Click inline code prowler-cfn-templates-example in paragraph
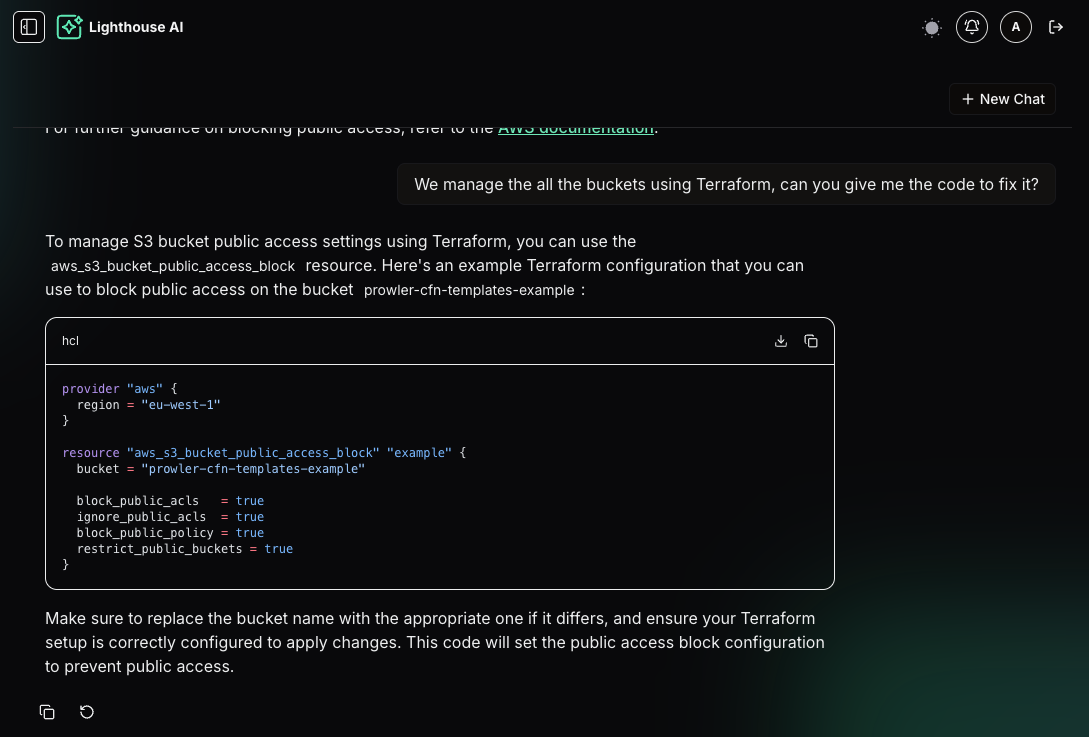The height and width of the screenshot is (737, 1089). click(x=469, y=290)
